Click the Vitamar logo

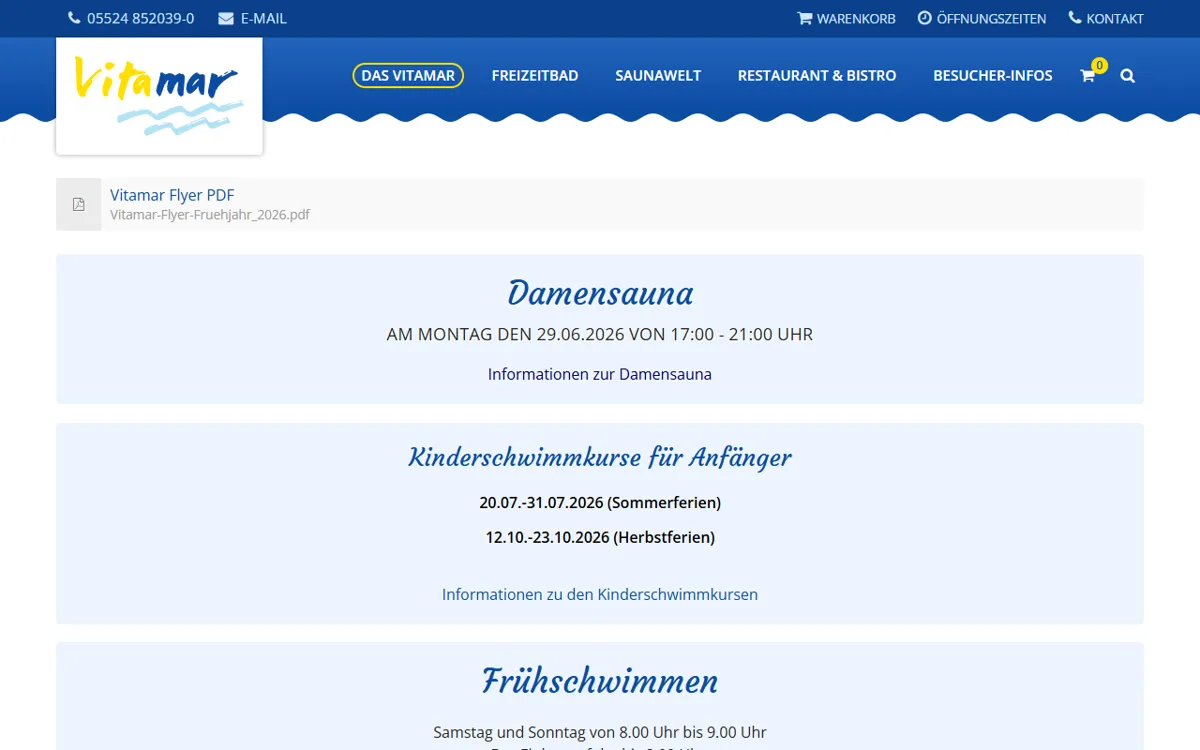[159, 96]
